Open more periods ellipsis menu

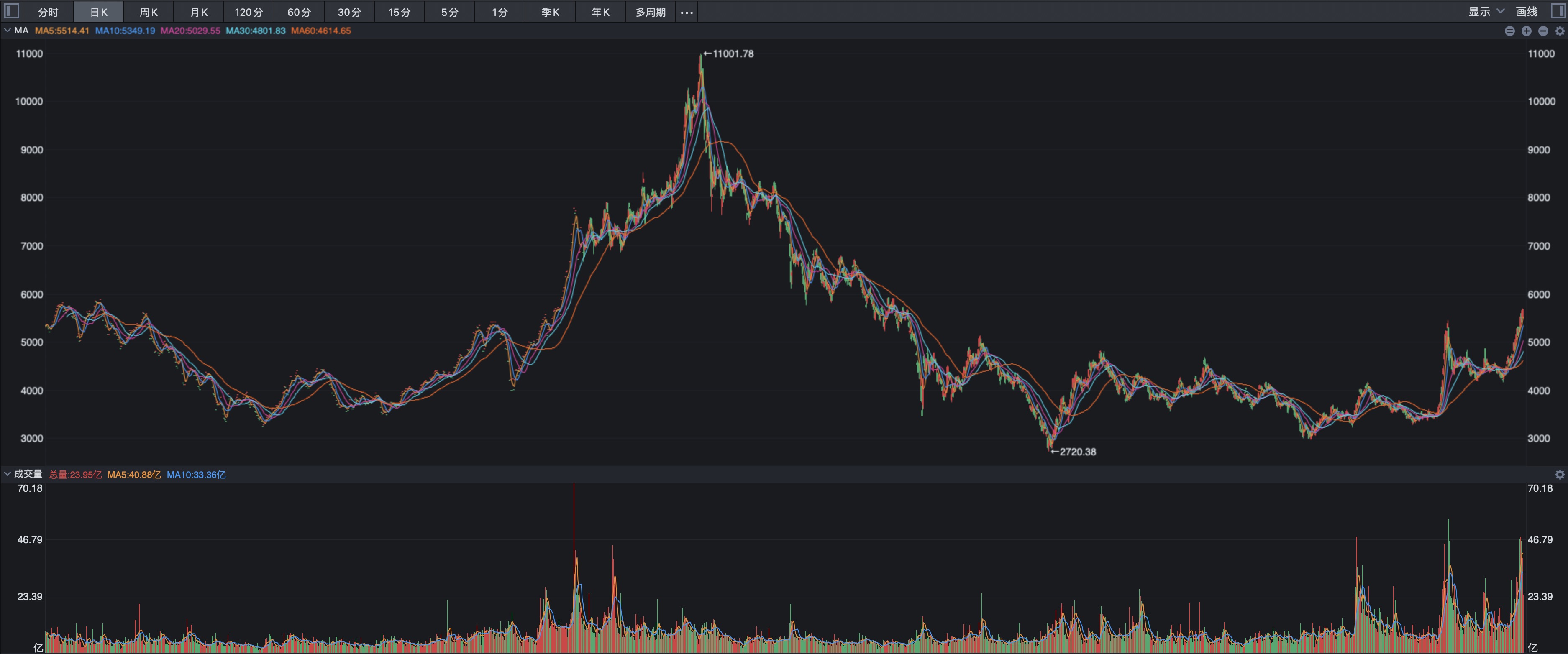[x=687, y=12]
